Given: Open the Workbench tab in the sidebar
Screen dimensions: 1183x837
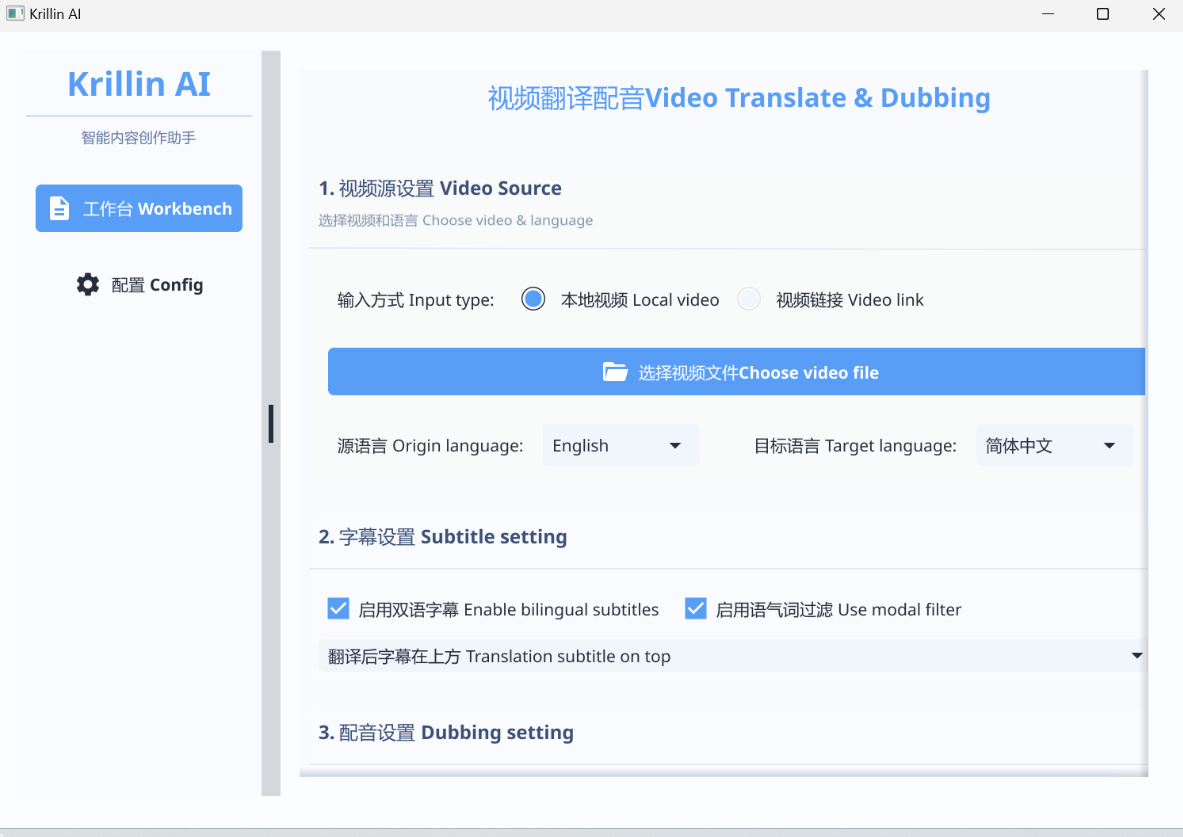Looking at the screenshot, I should click(139, 208).
